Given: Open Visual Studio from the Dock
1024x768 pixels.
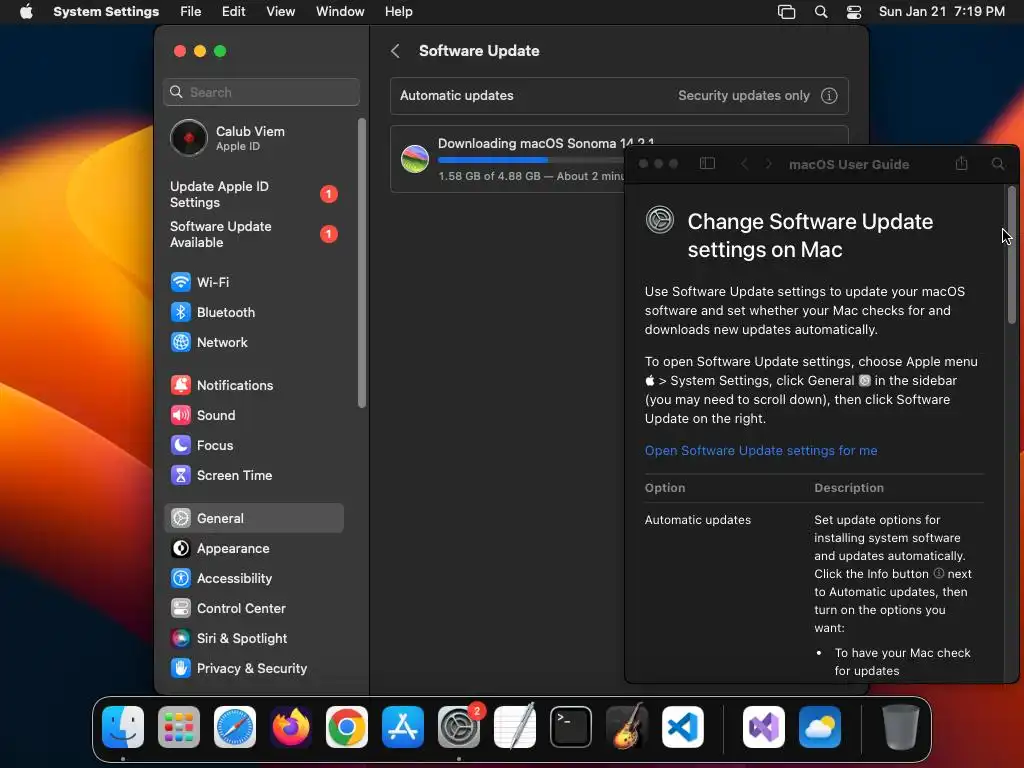Looking at the screenshot, I should pyautogui.click(x=763, y=727).
